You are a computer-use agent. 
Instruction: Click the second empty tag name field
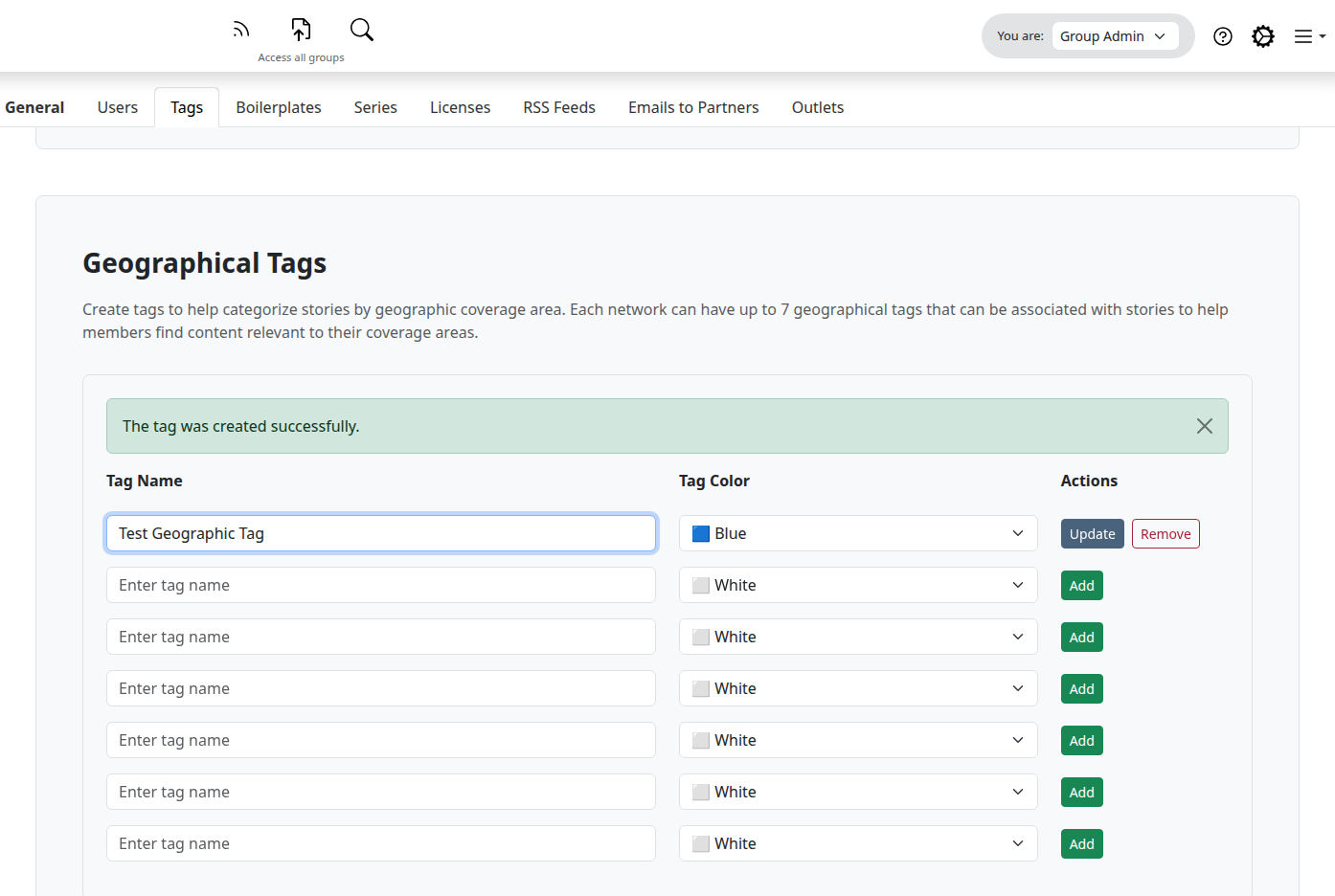click(x=381, y=637)
